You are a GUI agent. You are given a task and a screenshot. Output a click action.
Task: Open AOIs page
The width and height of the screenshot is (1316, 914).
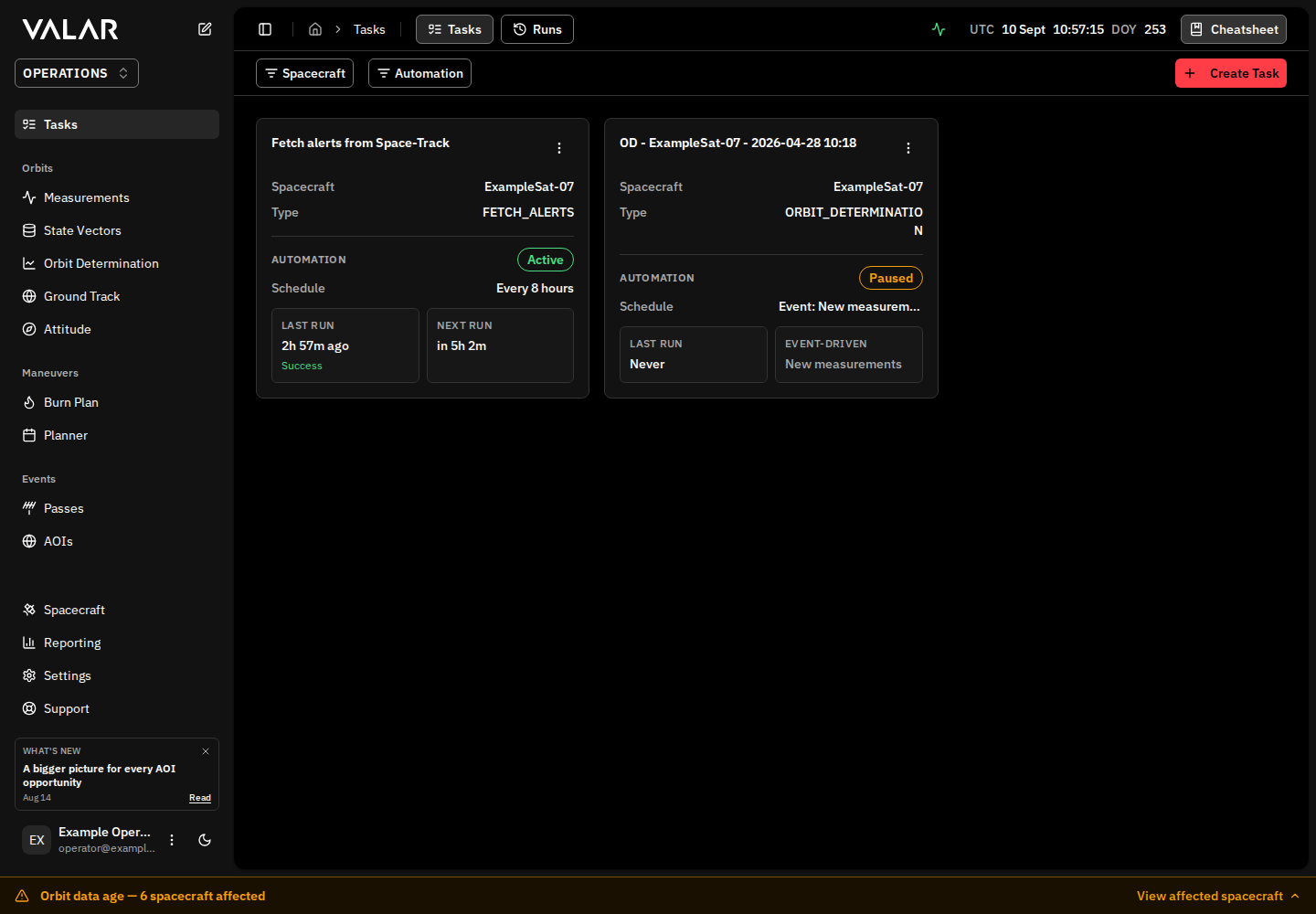tap(117, 541)
